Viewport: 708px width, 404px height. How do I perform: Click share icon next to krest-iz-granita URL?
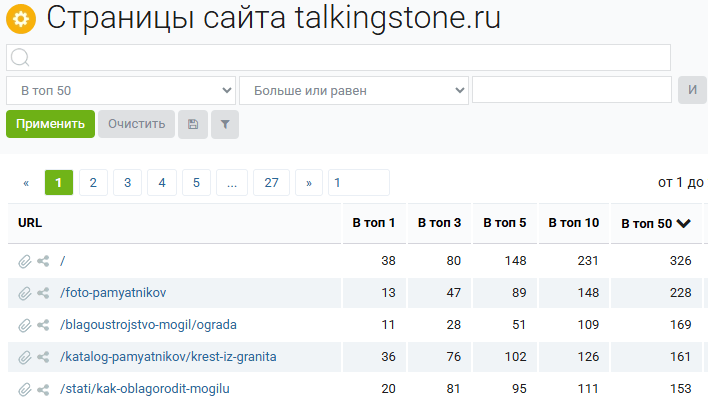(43, 357)
